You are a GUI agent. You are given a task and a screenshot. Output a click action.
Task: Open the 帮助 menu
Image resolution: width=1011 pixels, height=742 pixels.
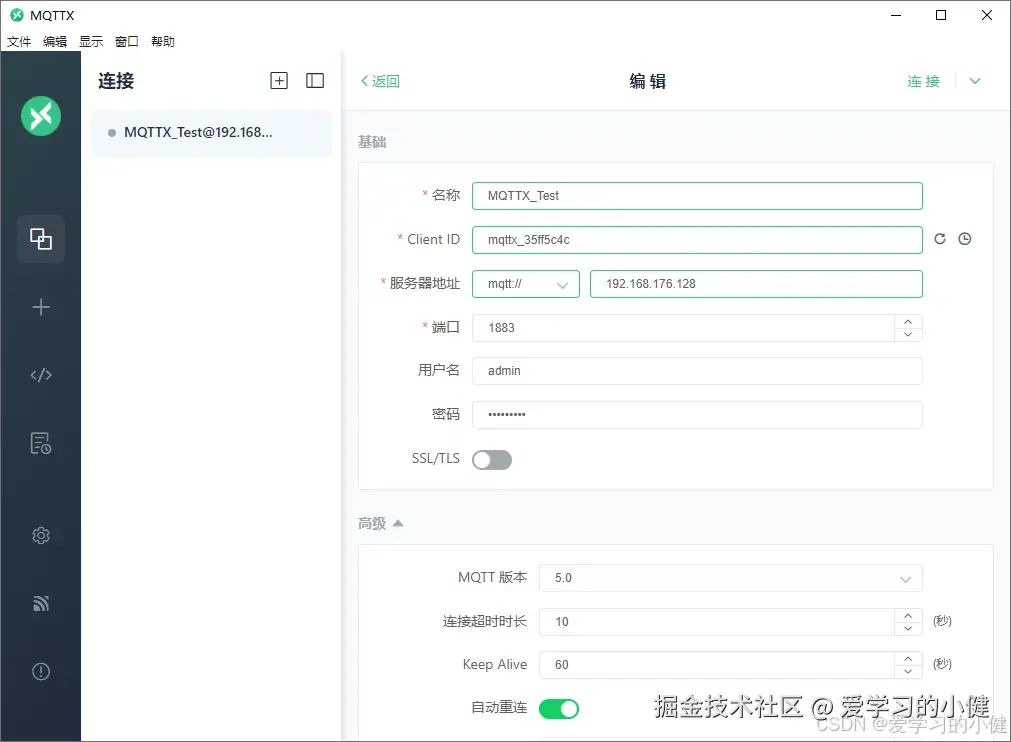[163, 41]
